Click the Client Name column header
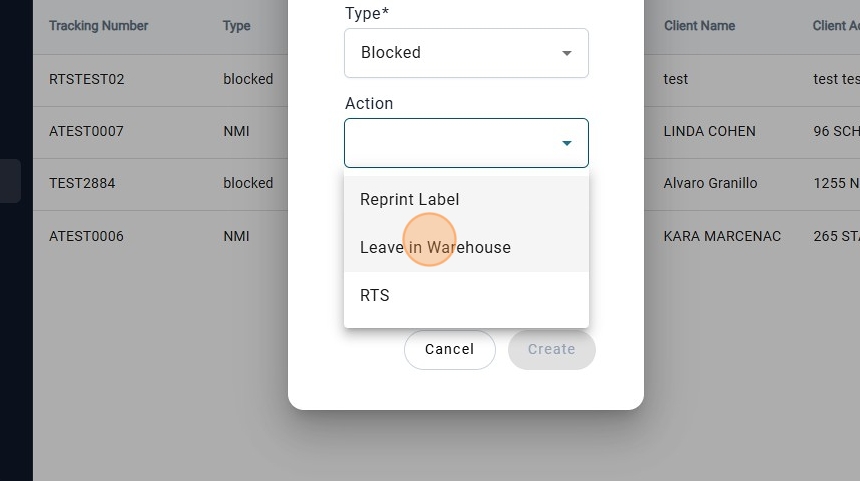 click(x=699, y=26)
